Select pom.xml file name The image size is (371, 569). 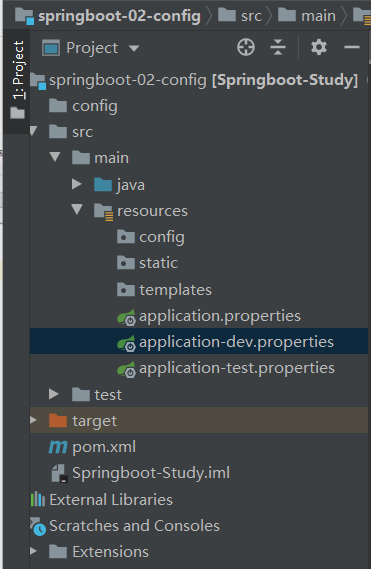(x=104, y=447)
